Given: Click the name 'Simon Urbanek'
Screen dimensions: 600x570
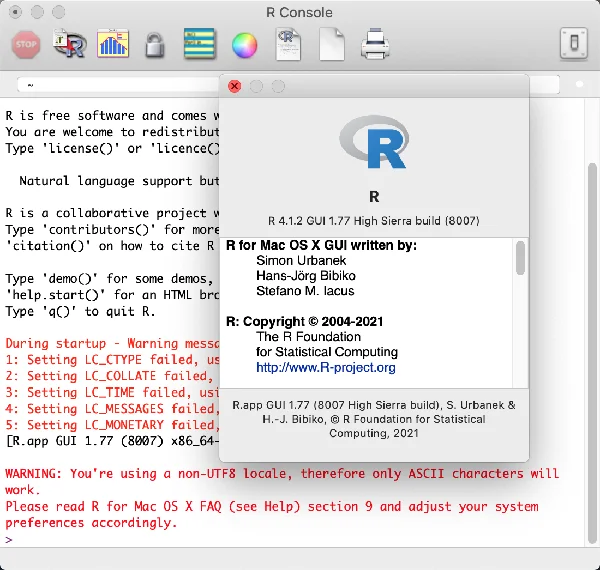Looking at the screenshot, I should pos(301,261).
